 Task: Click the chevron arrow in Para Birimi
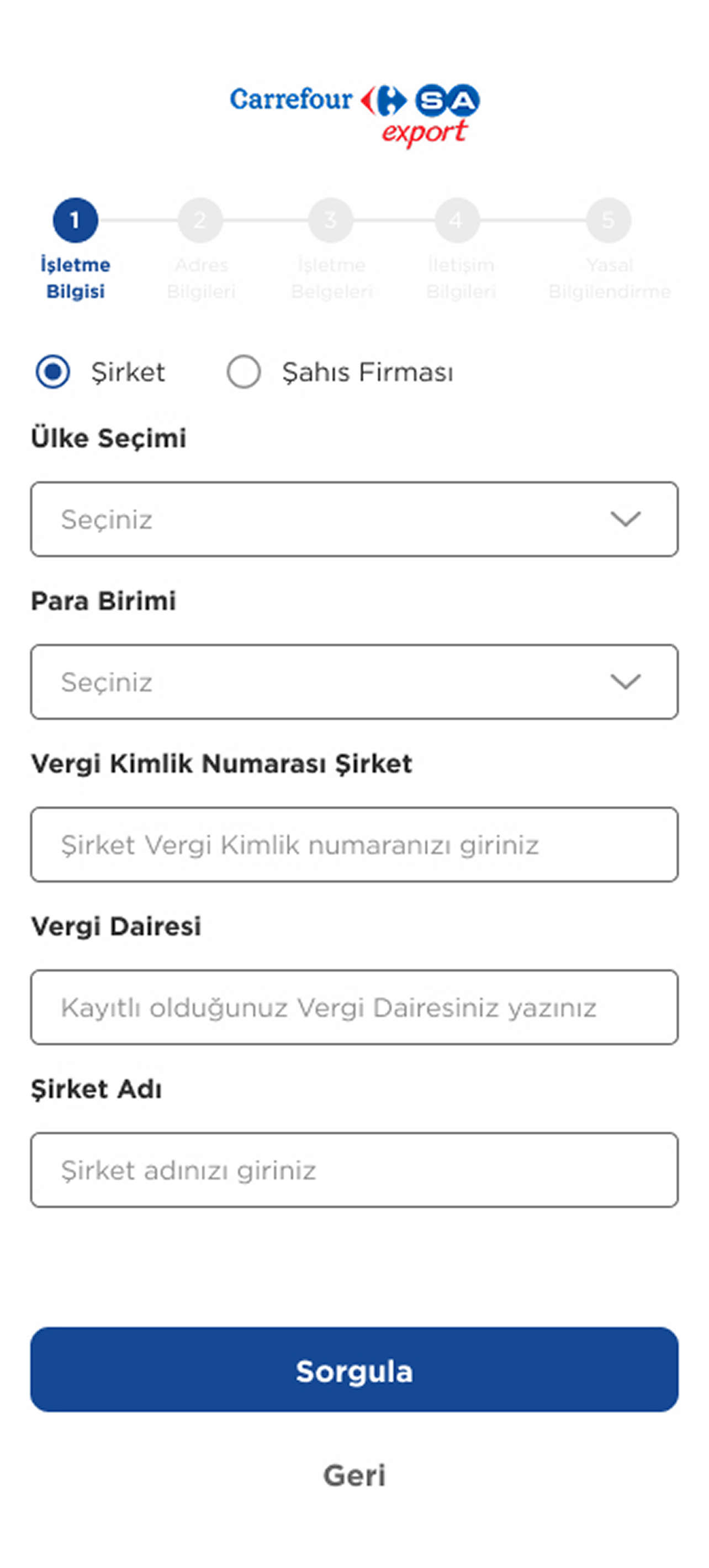click(626, 682)
